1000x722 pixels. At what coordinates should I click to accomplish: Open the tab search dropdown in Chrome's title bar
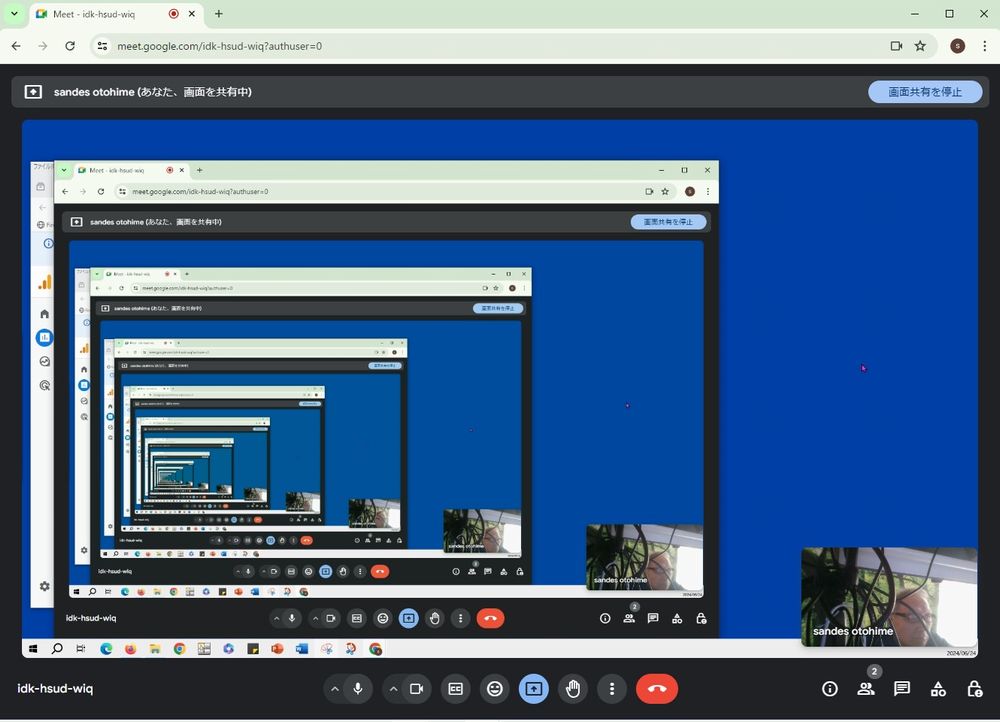tap(14, 14)
